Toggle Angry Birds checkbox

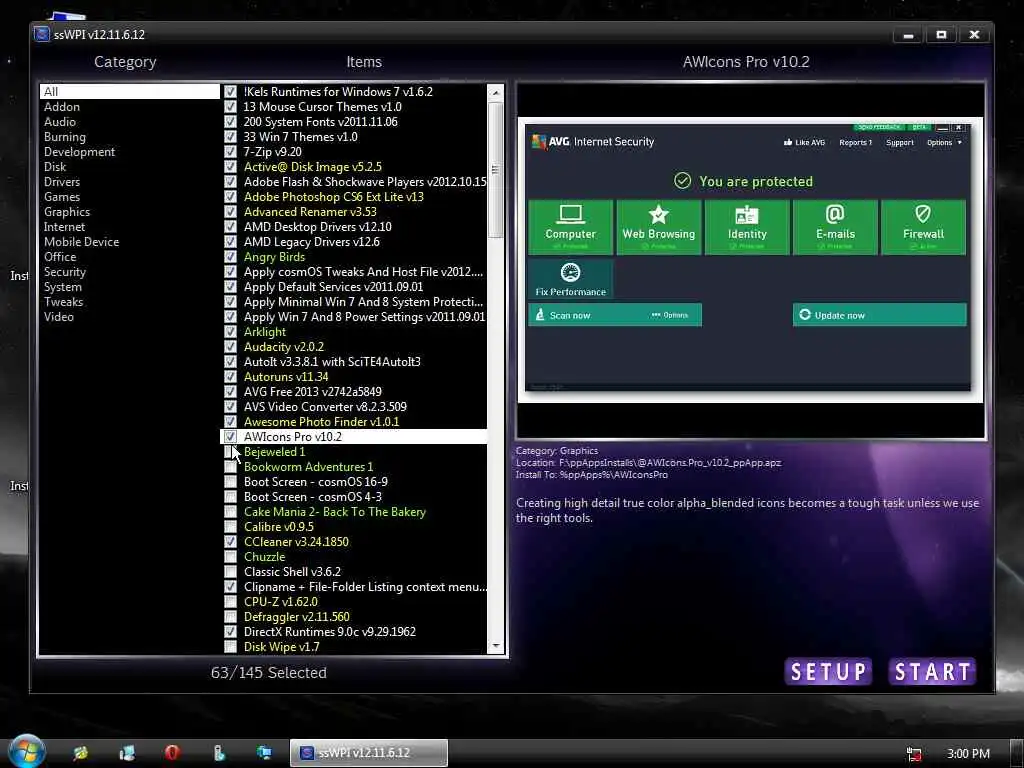pyautogui.click(x=231, y=257)
